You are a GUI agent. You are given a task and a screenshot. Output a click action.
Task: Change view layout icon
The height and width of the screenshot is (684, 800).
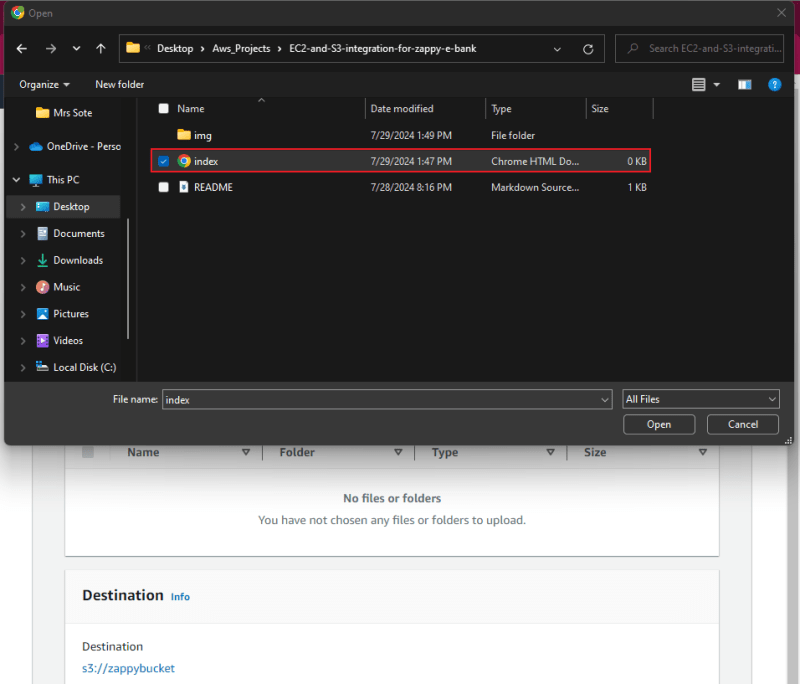[x=698, y=85]
